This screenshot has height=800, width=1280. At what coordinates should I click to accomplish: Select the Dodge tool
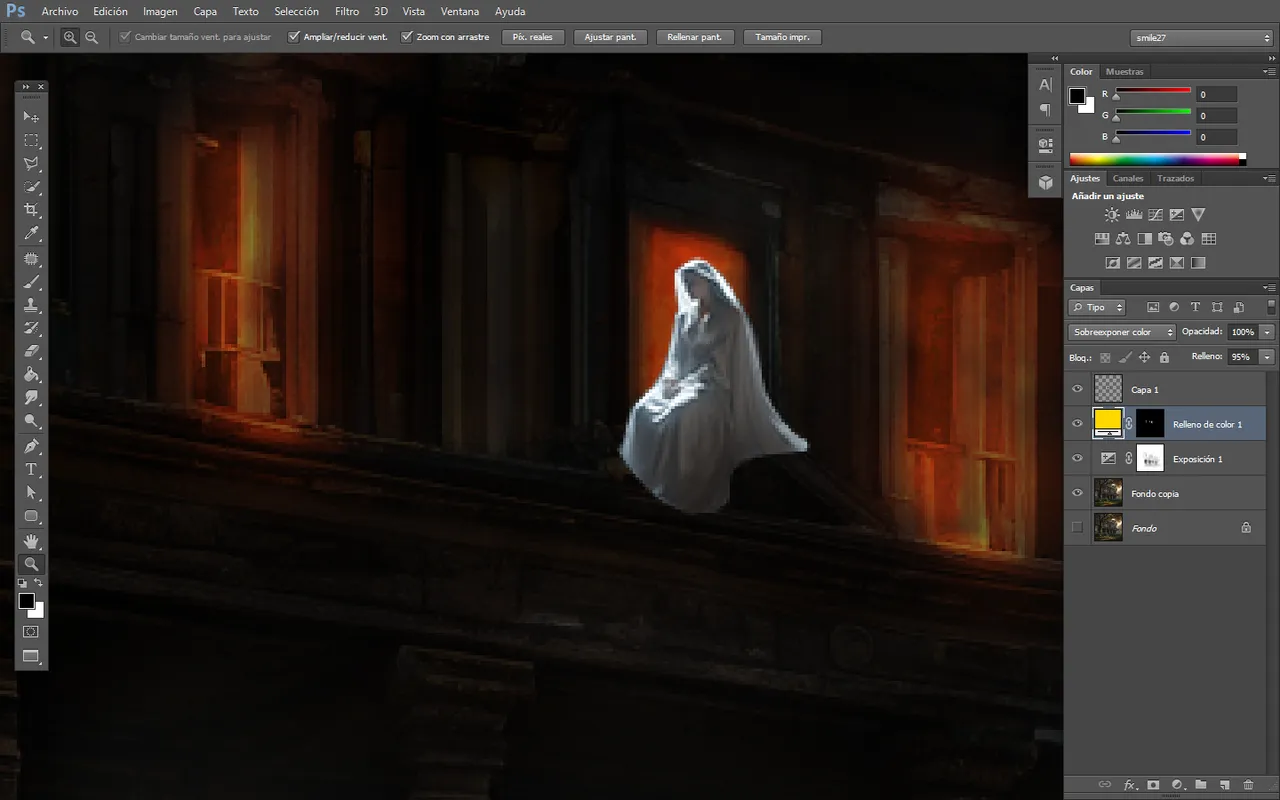point(31,422)
